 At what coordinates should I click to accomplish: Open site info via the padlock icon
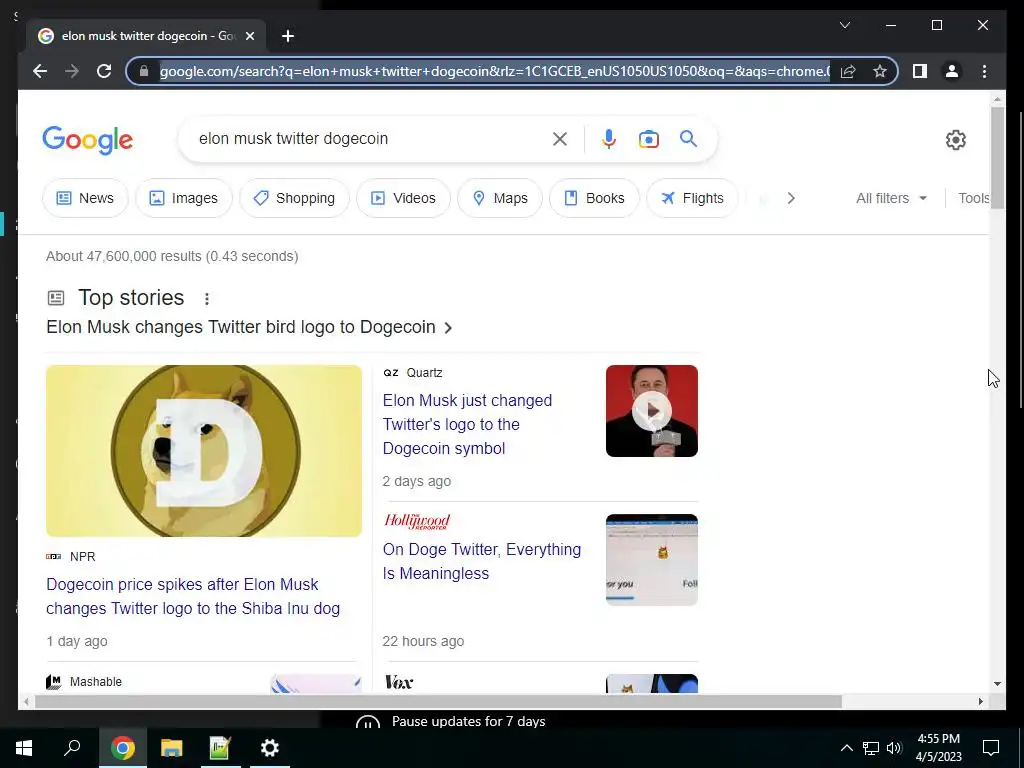coord(144,71)
